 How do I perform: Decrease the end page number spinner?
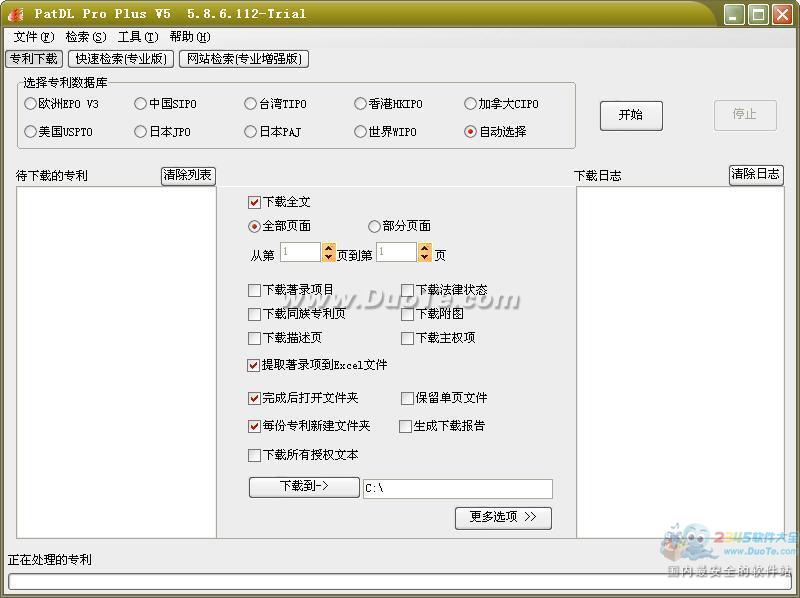tap(424, 257)
